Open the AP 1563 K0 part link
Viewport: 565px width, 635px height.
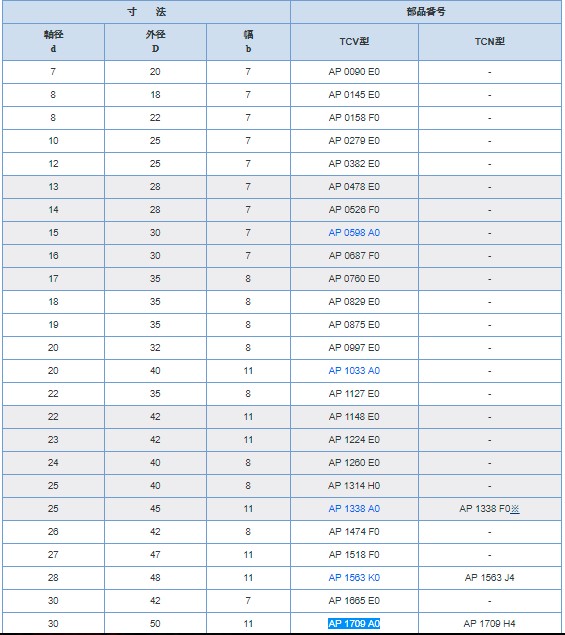coord(354,577)
